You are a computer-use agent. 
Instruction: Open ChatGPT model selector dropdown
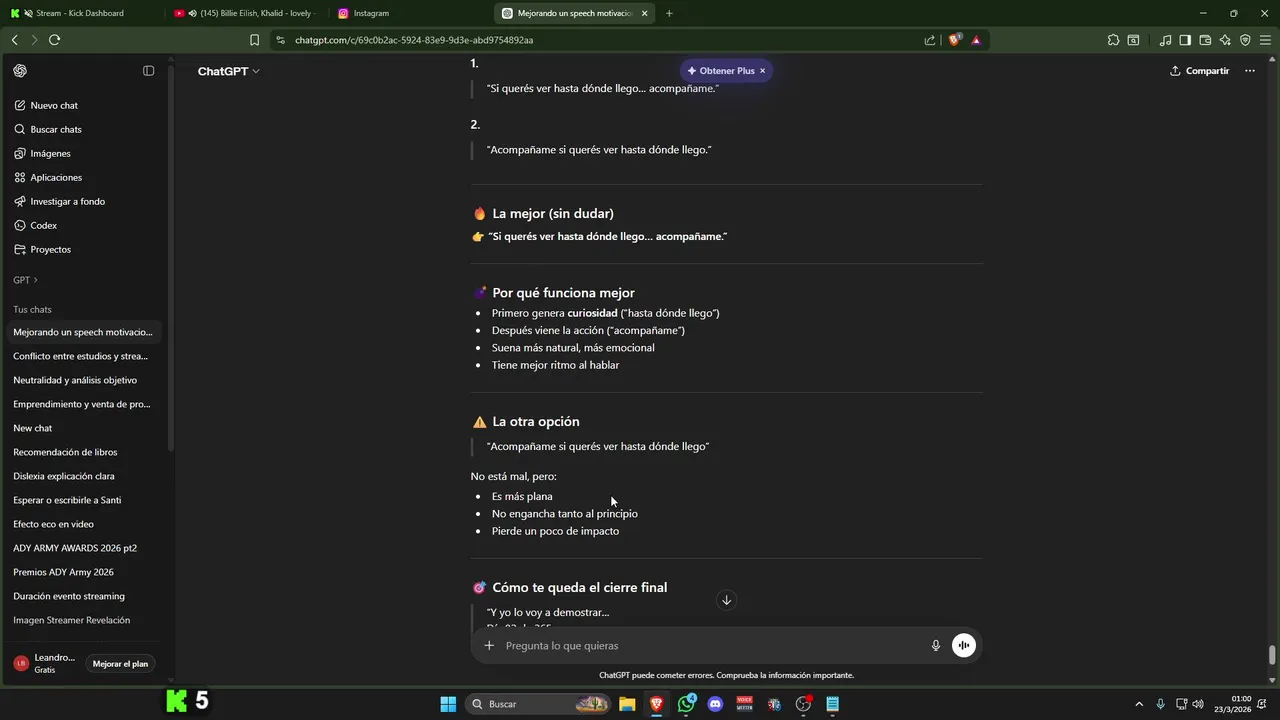[x=228, y=71]
